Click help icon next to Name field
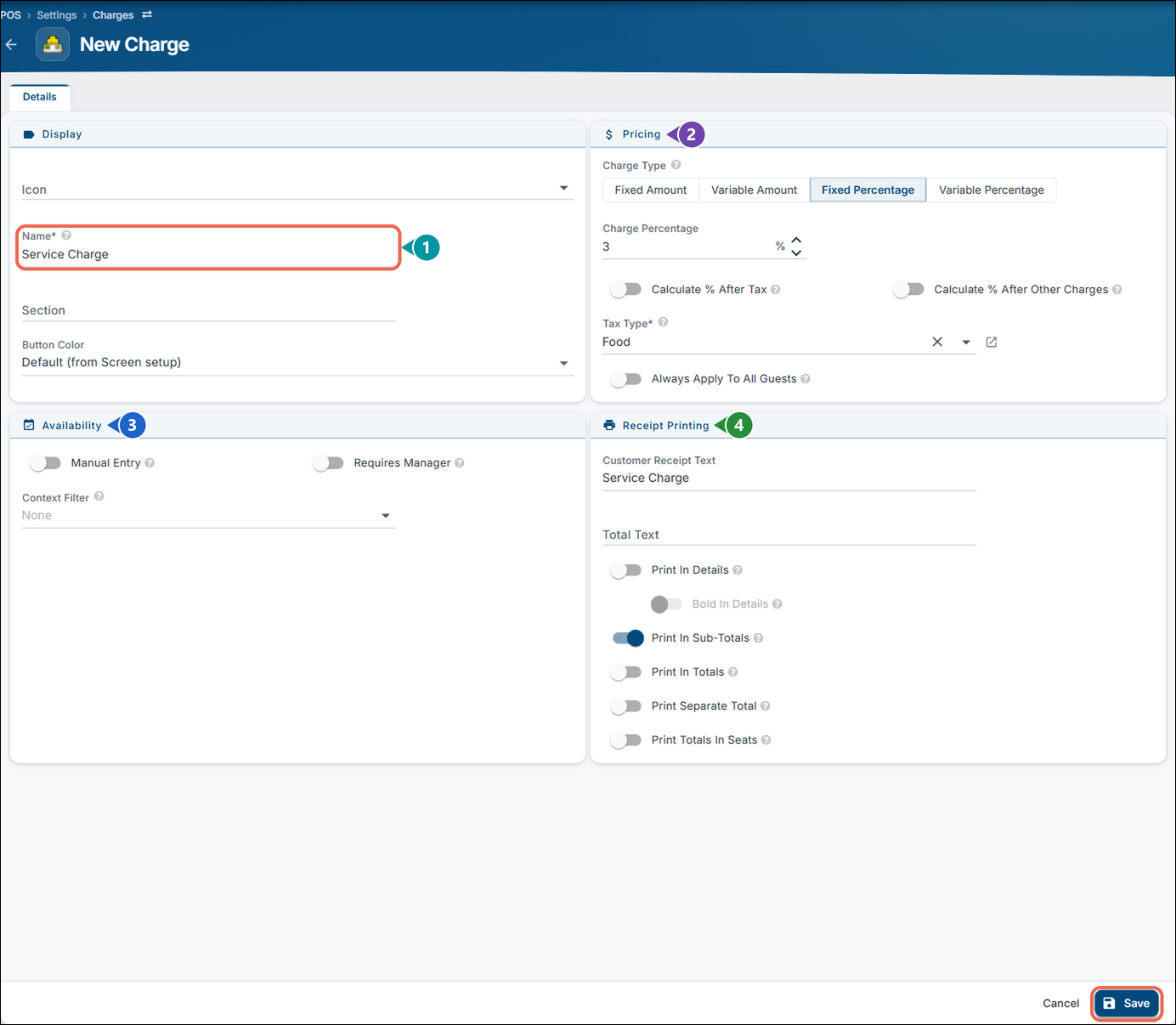 [x=66, y=235]
